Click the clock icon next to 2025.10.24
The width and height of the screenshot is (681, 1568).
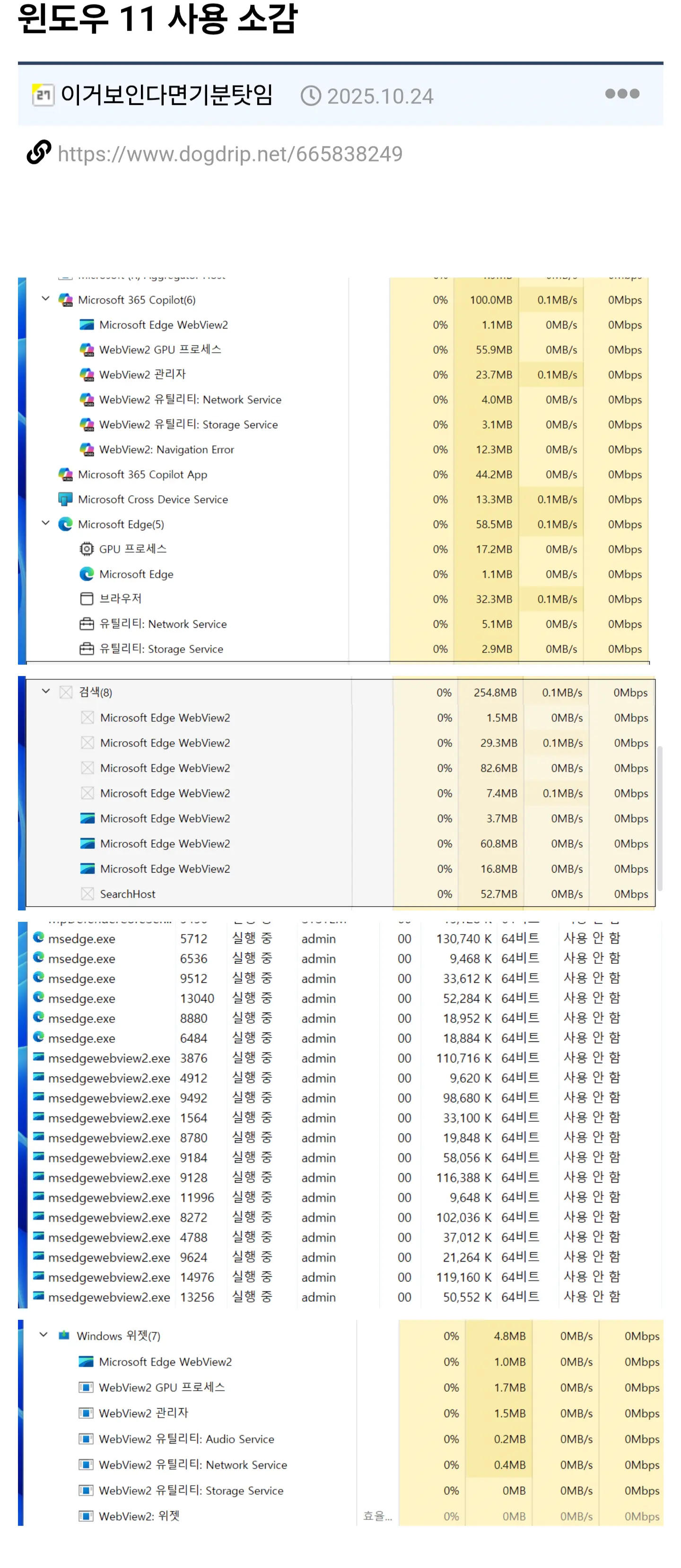pyautogui.click(x=311, y=95)
